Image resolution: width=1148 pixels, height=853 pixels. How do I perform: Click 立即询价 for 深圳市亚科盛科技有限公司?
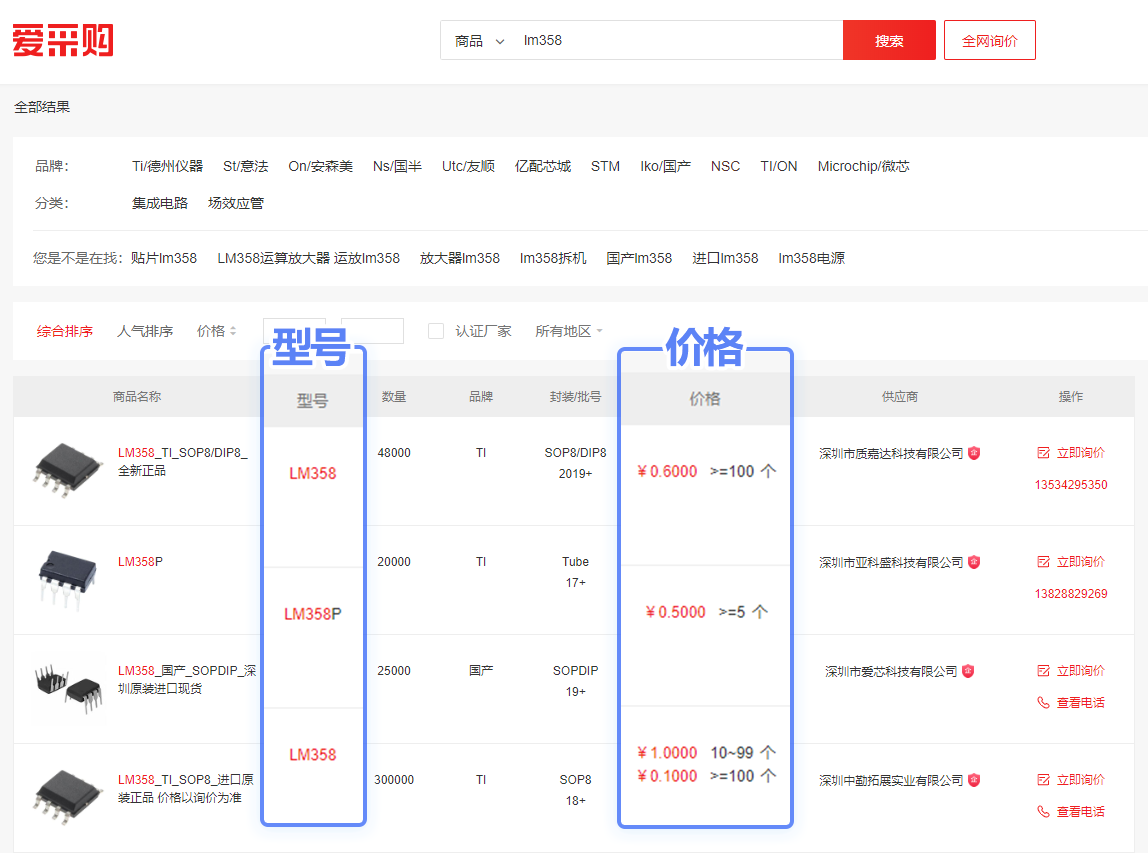pos(1071,562)
